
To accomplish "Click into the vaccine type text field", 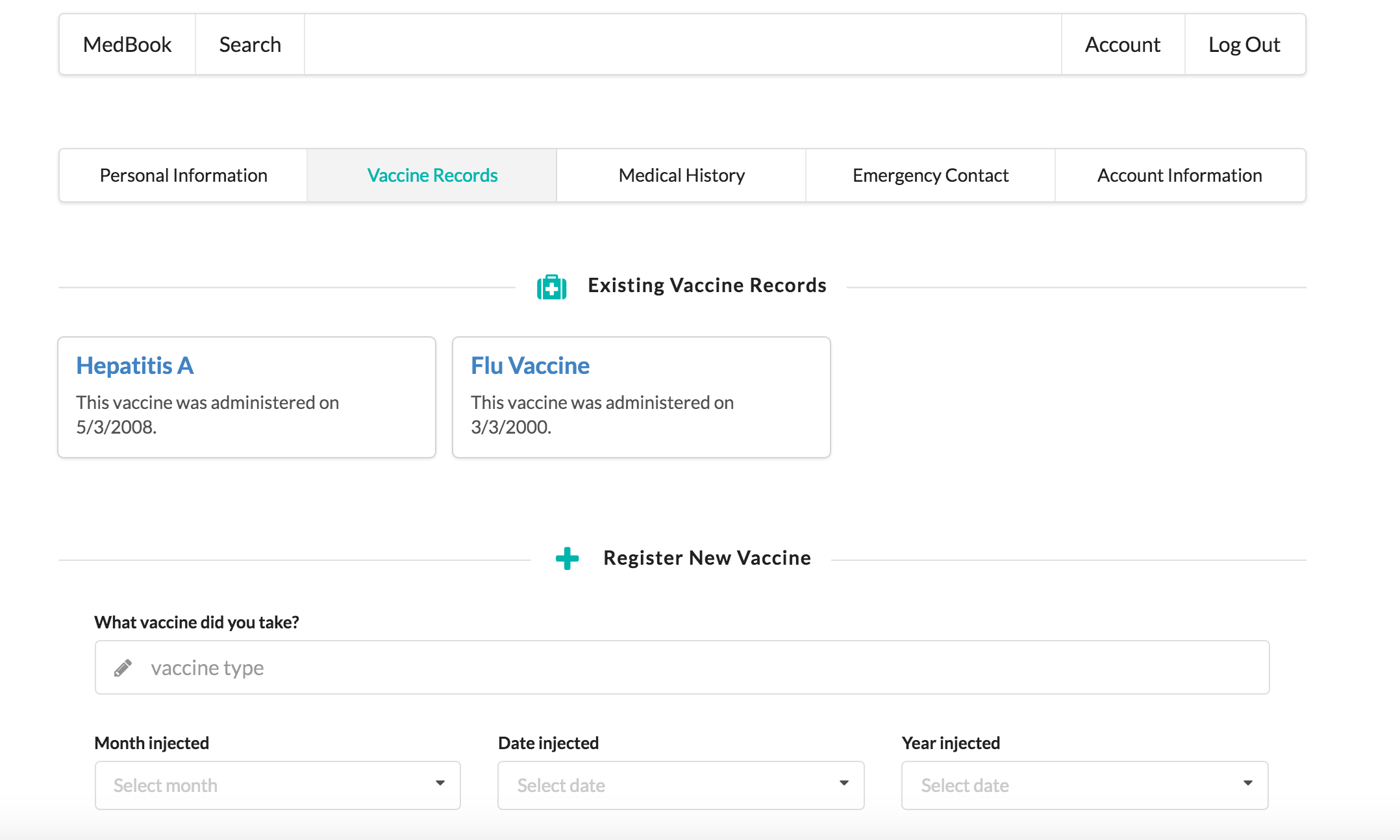I will pyautogui.click(x=682, y=668).
